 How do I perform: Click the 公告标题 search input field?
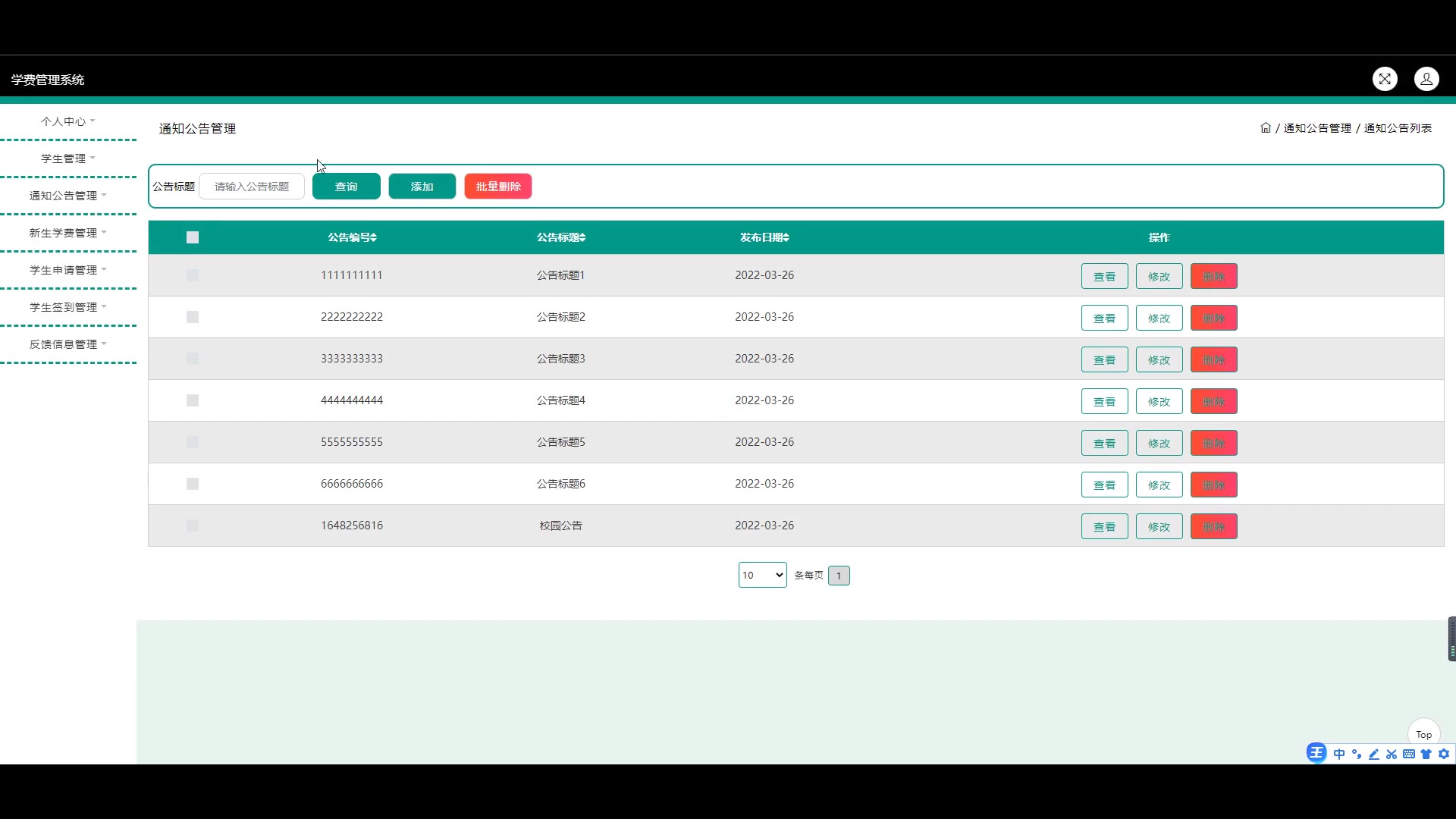[252, 187]
